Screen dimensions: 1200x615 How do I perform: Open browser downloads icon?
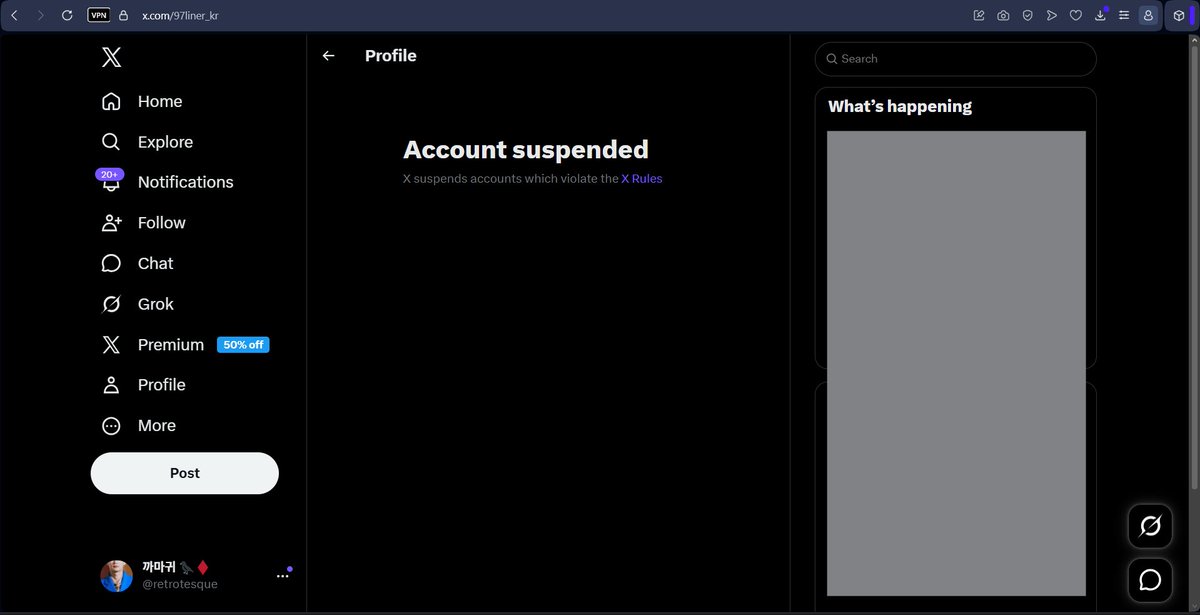click(x=1100, y=15)
